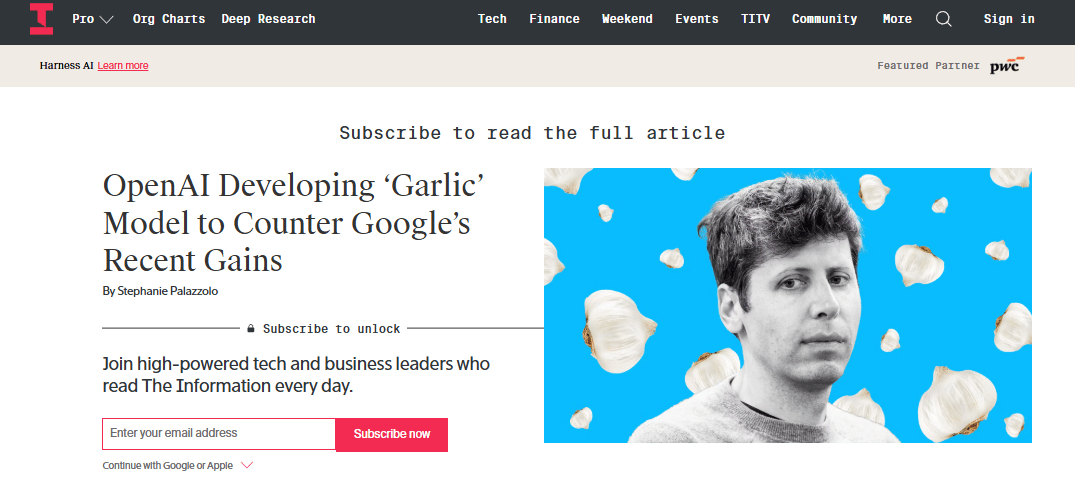The image size is (1075, 492).
Task: Focus the email address input field
Action: point(219,434)
